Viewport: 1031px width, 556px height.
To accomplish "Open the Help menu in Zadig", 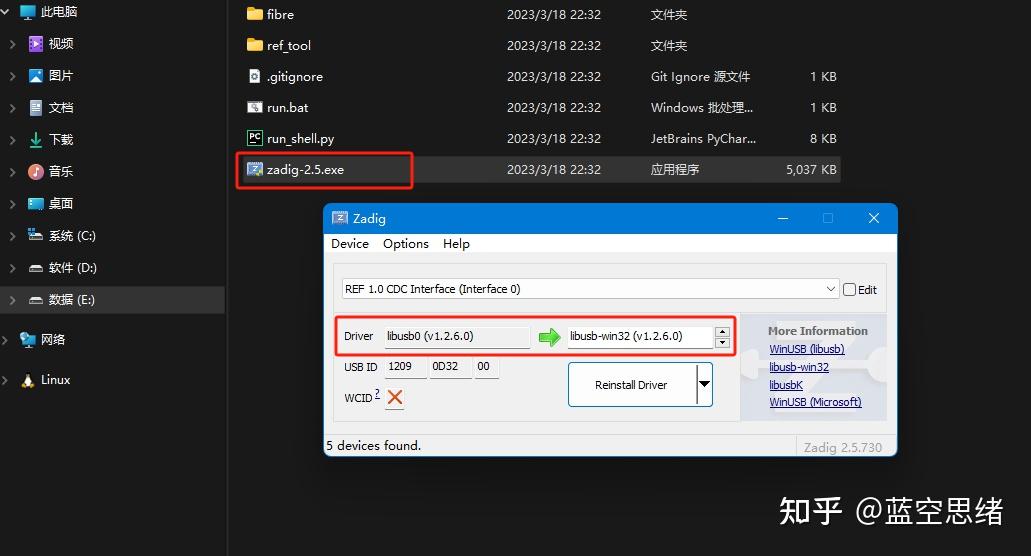I will coord(456,244).
